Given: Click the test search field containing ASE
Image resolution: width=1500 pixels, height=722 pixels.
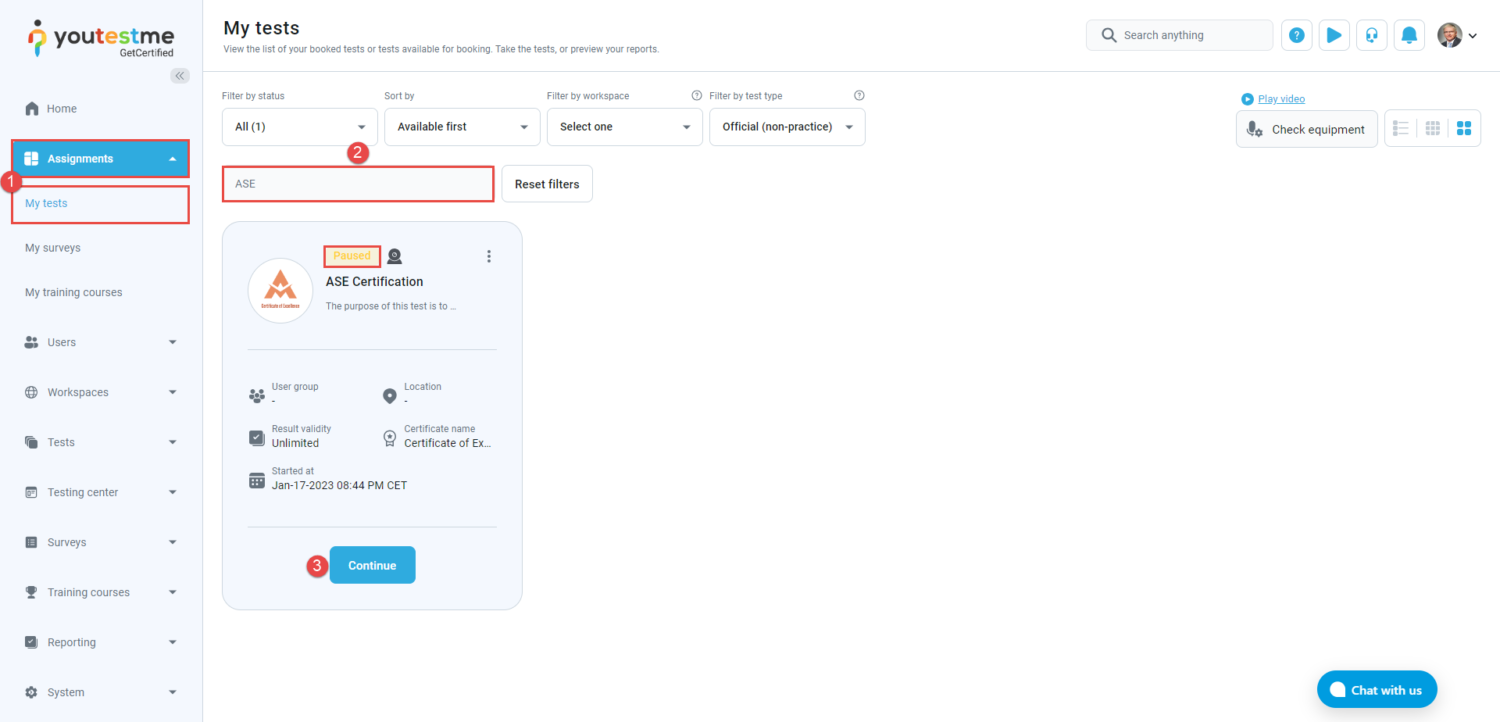Looking at the screenshot, I should 358,184.
